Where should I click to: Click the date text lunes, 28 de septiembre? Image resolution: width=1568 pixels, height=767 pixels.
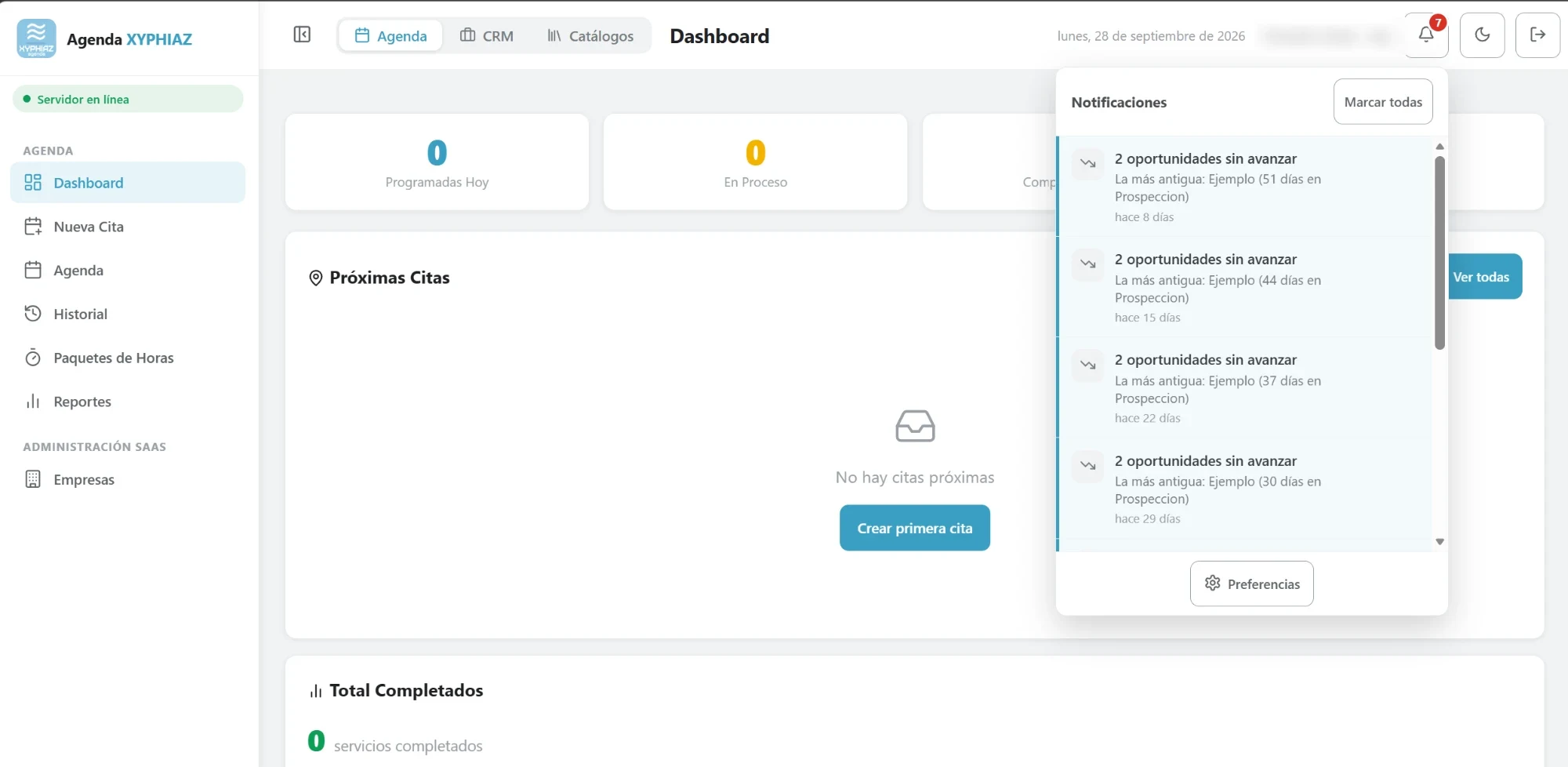point(1151,36)
